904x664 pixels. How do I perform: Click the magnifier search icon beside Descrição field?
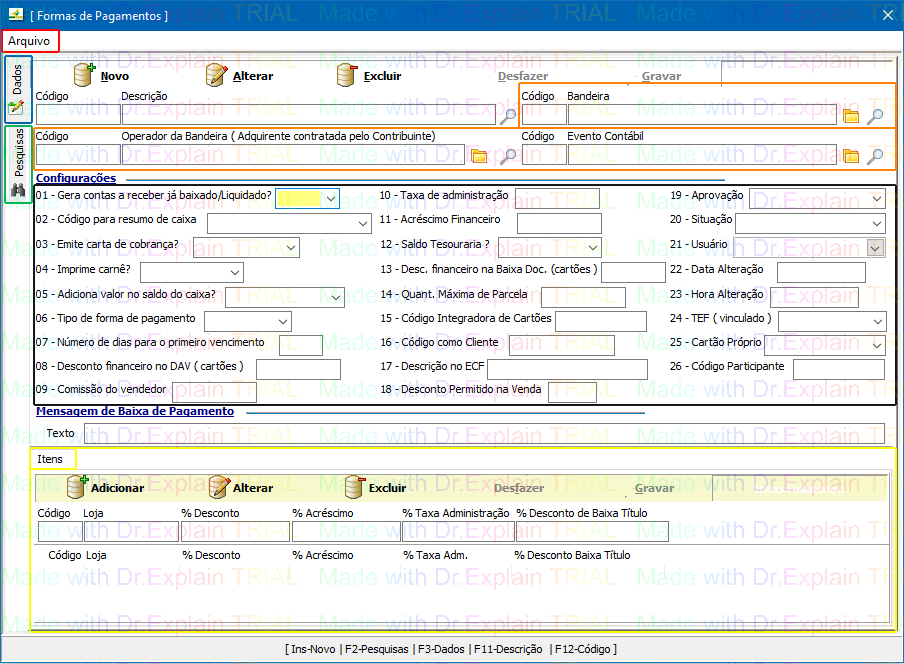[508, 115]
